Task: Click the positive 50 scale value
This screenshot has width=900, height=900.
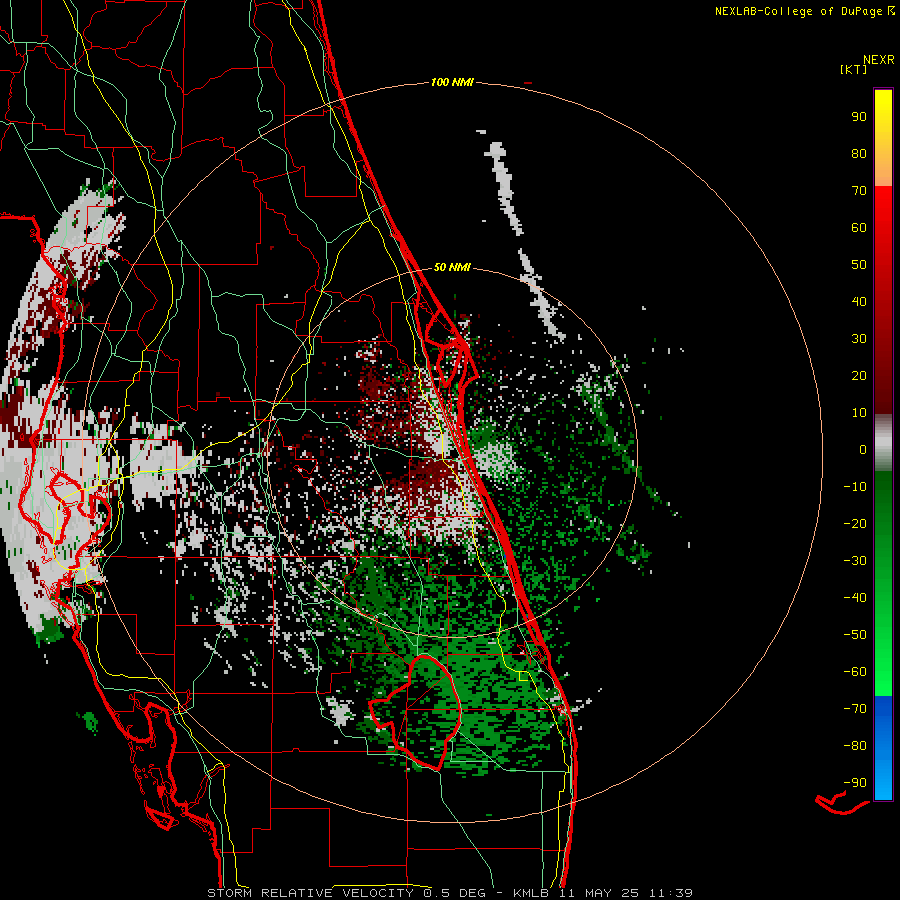Action: pos(859,265)
